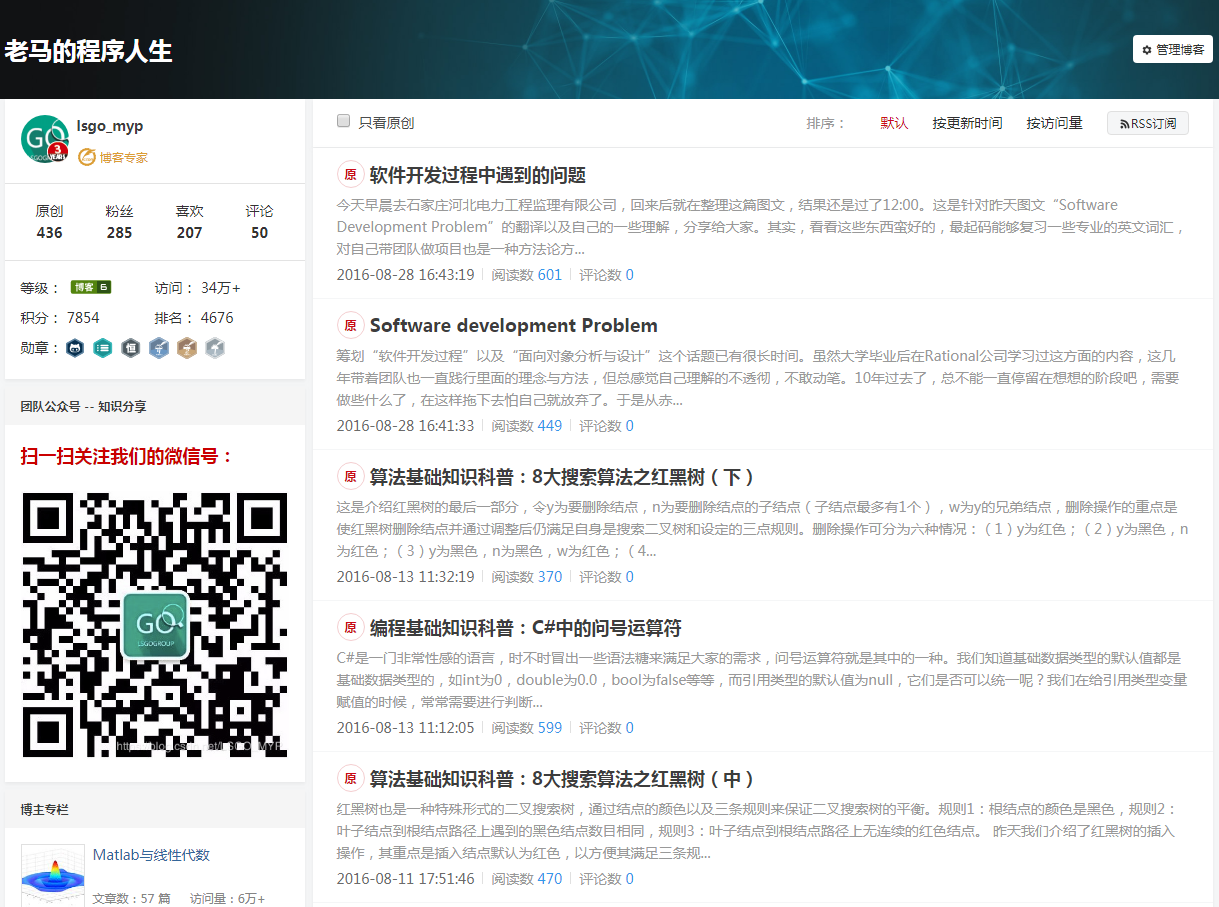1219x907 pixels.
Task: Click 阅读数 449 count
Action: pos(526,426)
